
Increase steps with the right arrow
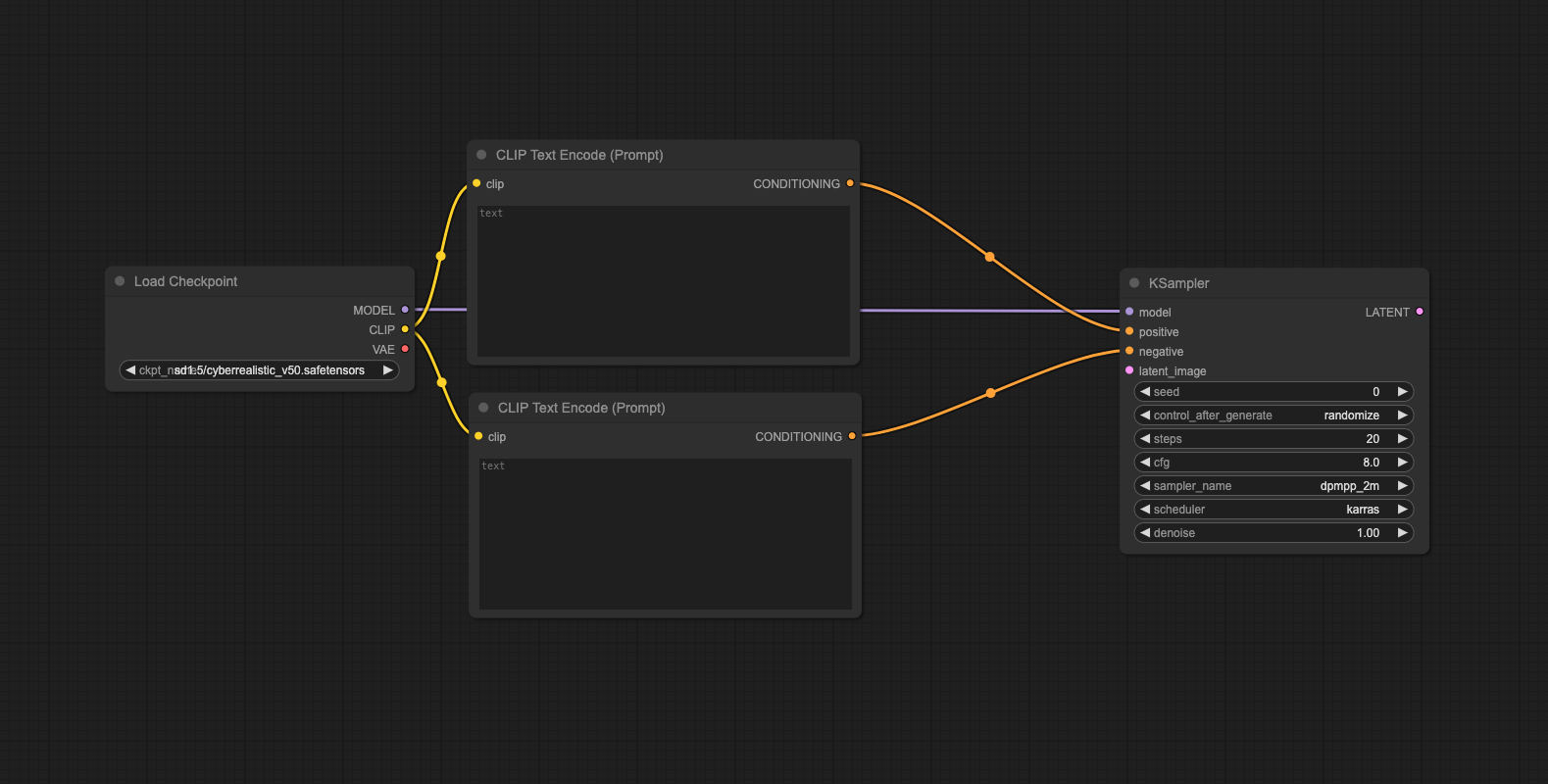click(x=1402, y=439)
